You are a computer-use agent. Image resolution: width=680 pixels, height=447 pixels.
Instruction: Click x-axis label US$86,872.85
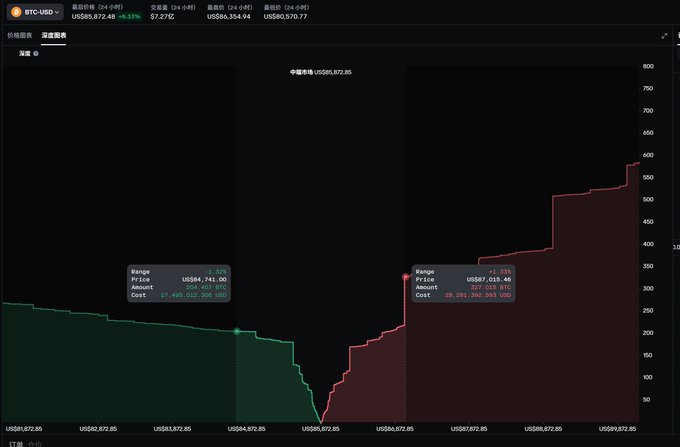pos(395,429)
